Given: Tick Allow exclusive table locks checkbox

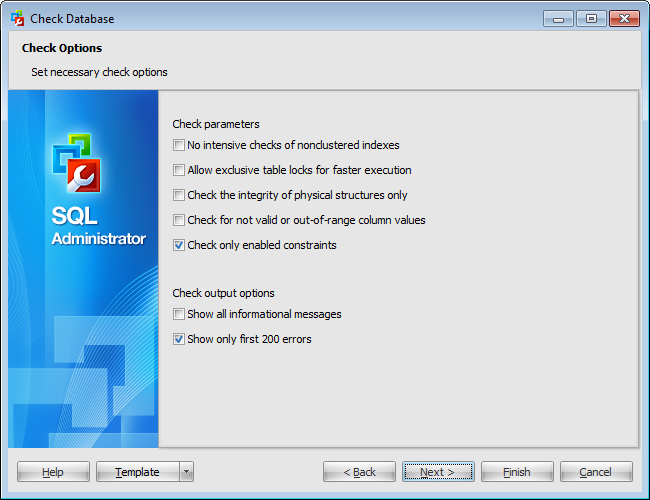Looking at the screenshot, I should [x=179, y=170].
